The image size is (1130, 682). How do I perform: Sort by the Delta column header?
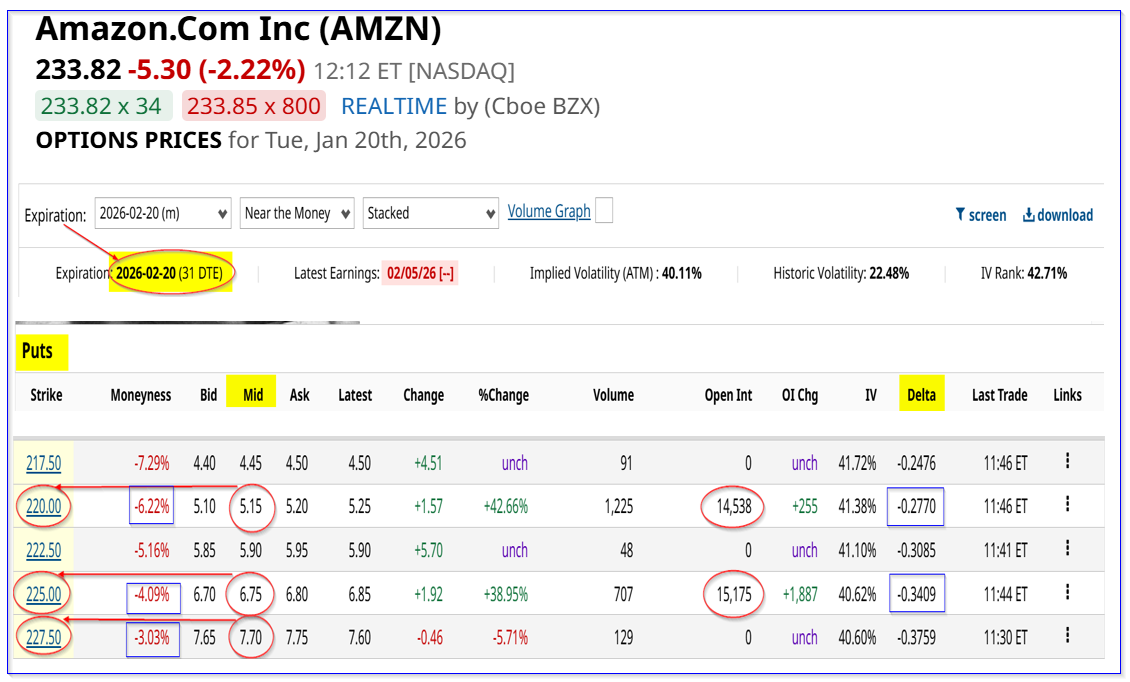921,395
